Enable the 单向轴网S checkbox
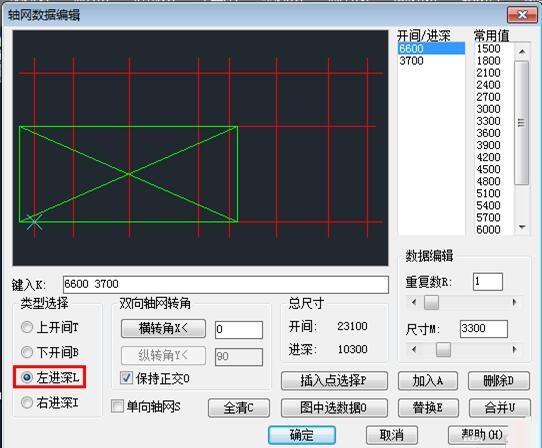Viewport: 542px width, 448px height. (117, 406)
